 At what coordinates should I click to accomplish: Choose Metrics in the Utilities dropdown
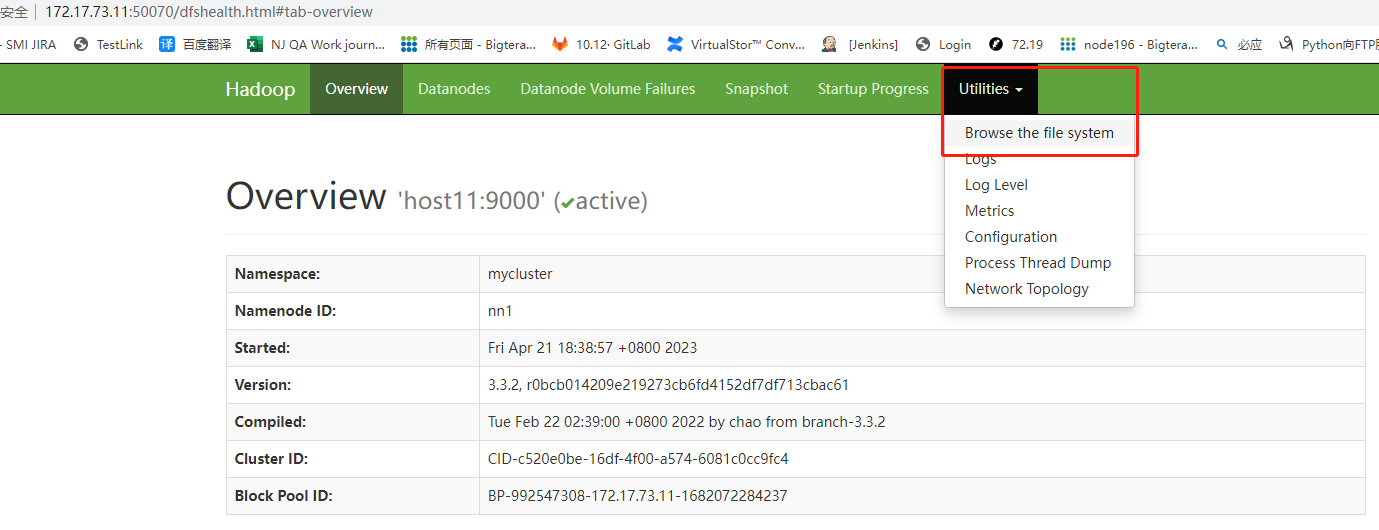click(989, 211)
